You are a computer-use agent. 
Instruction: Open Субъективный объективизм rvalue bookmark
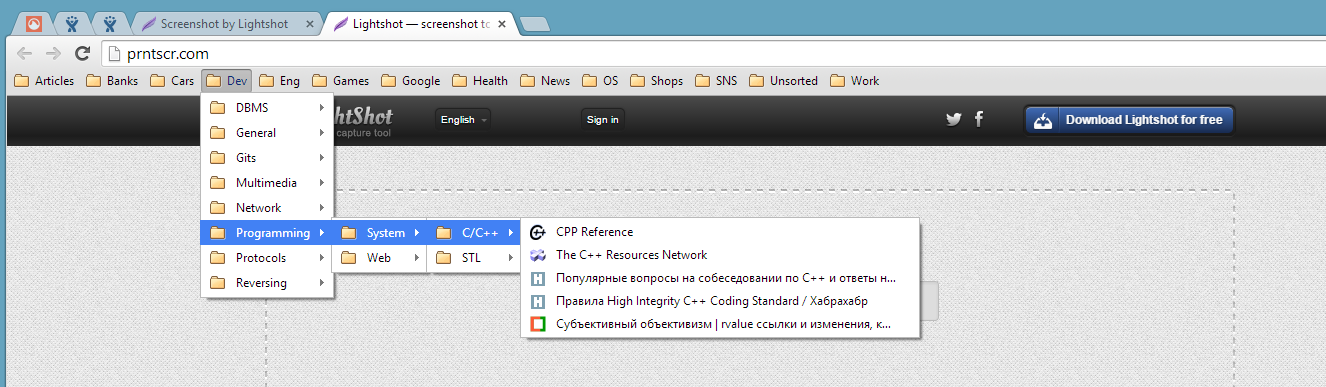coord(720,324)
